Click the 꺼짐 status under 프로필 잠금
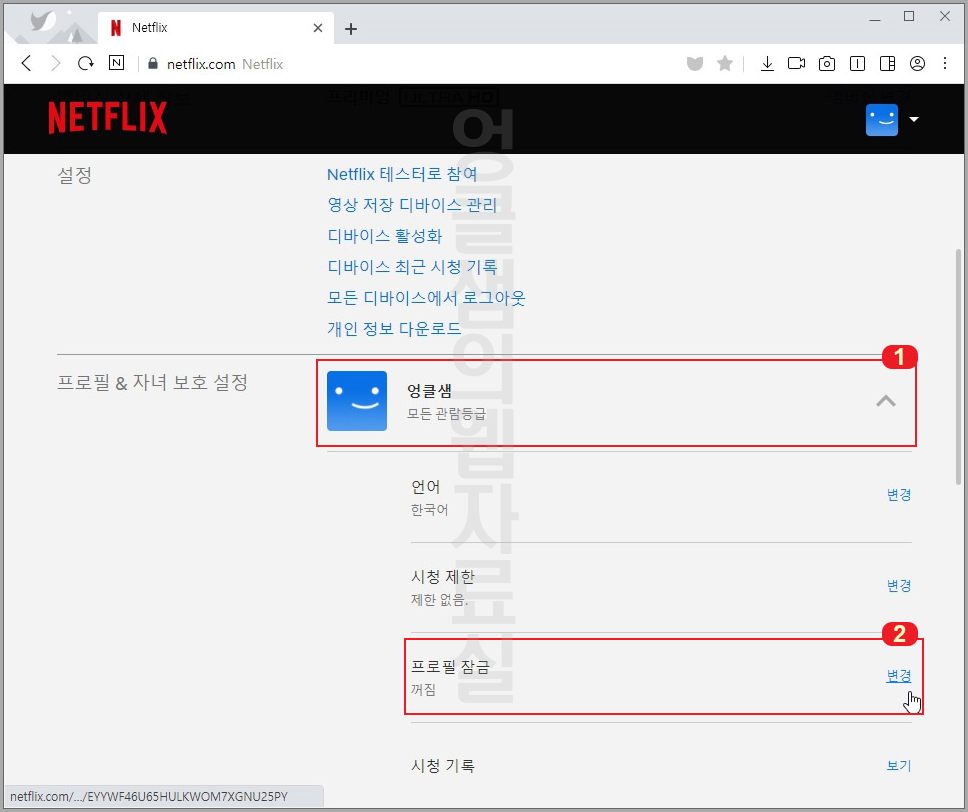 tap(424, 690)
